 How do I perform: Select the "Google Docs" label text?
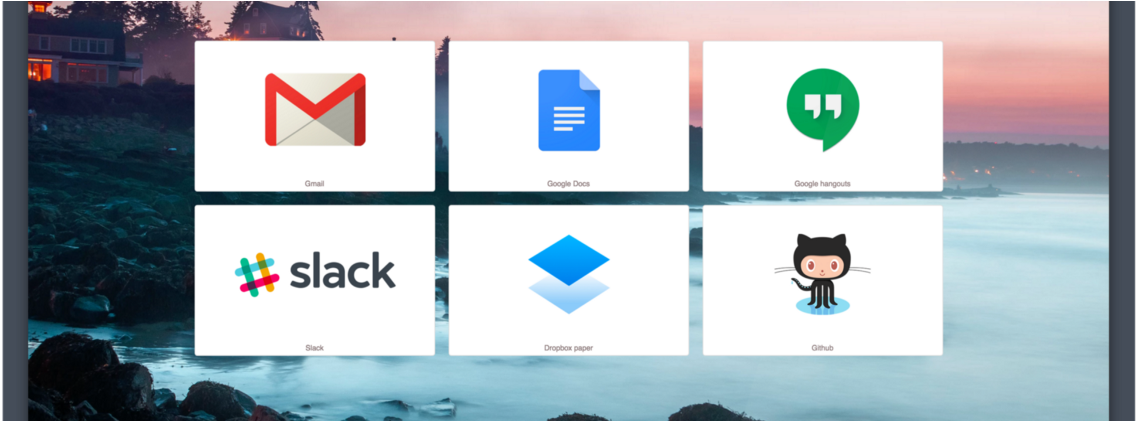pyautogui.click(x=569, y=184)
